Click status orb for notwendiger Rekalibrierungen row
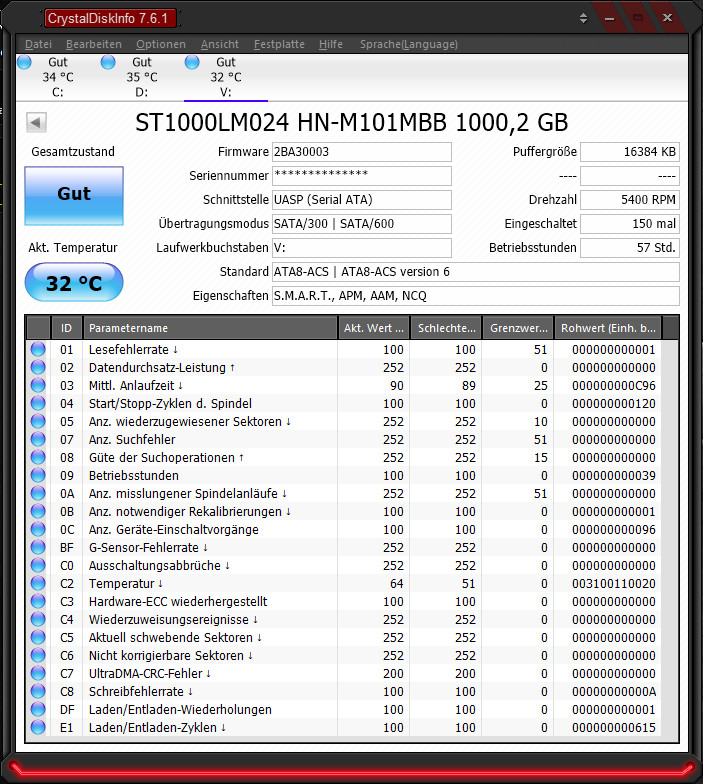 pyautogui.click(x=38, y=511)
